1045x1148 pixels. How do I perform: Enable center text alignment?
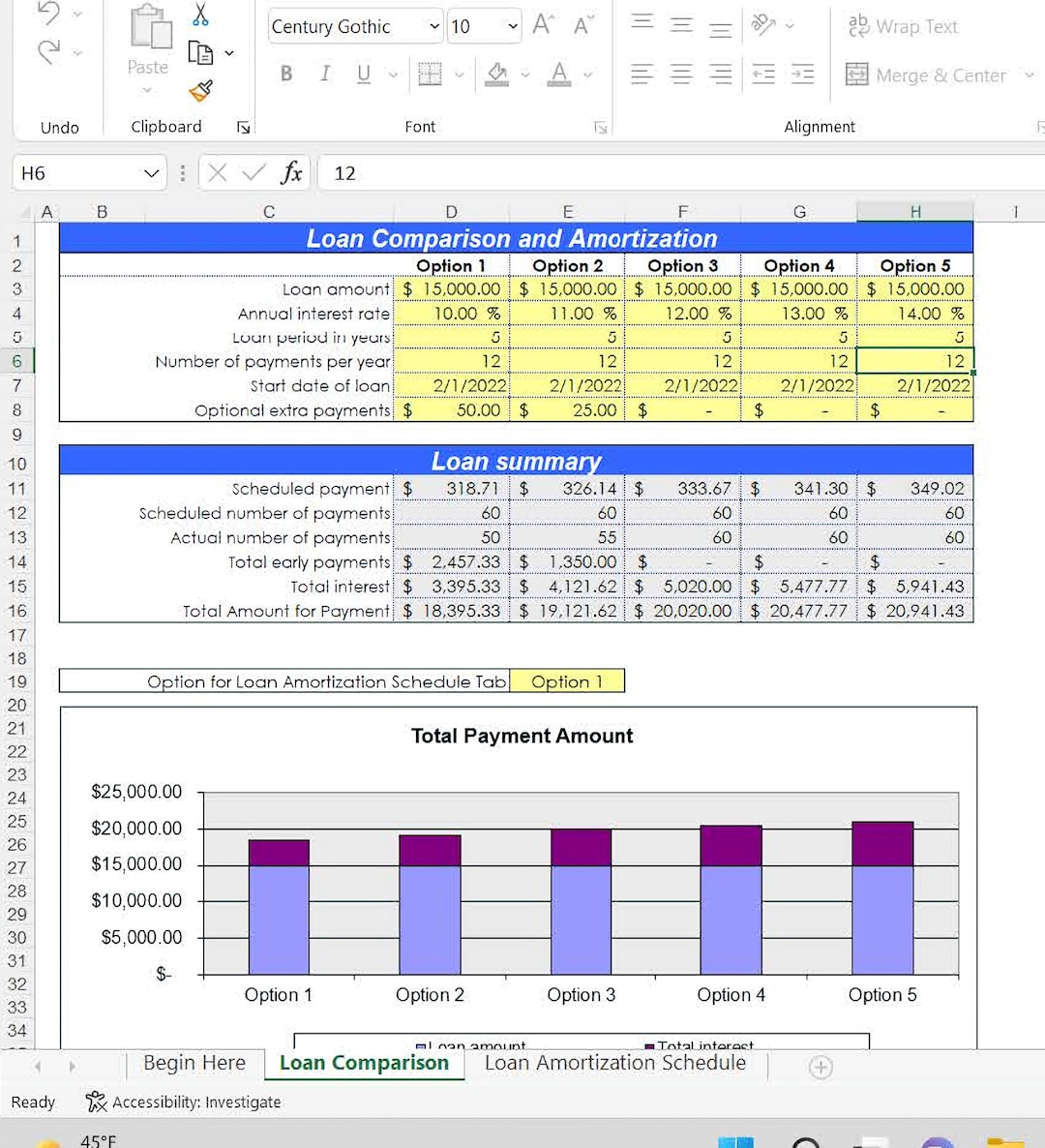pos(680,75)
